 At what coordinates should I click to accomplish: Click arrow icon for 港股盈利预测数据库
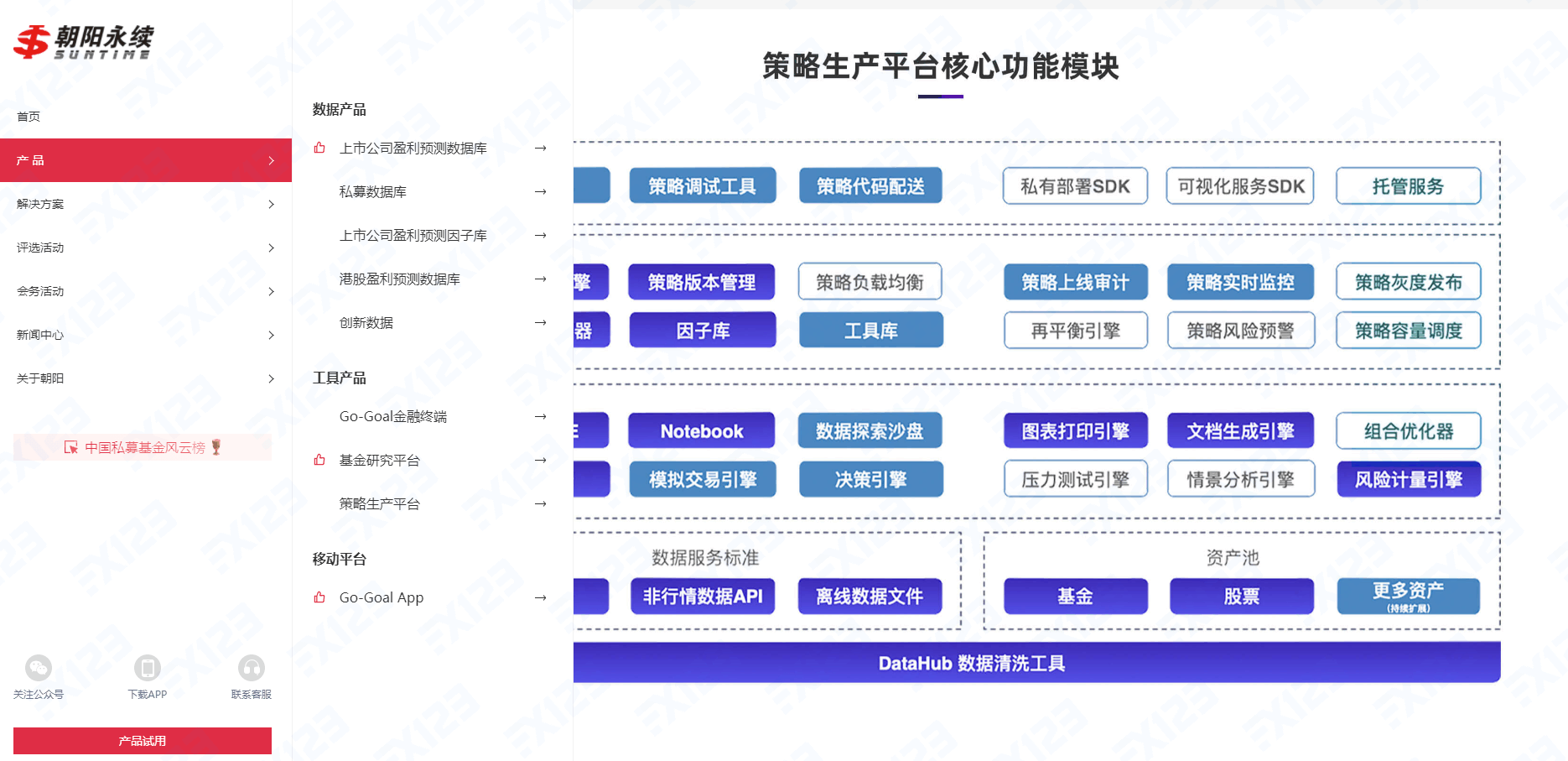click(x=541, y=279)
